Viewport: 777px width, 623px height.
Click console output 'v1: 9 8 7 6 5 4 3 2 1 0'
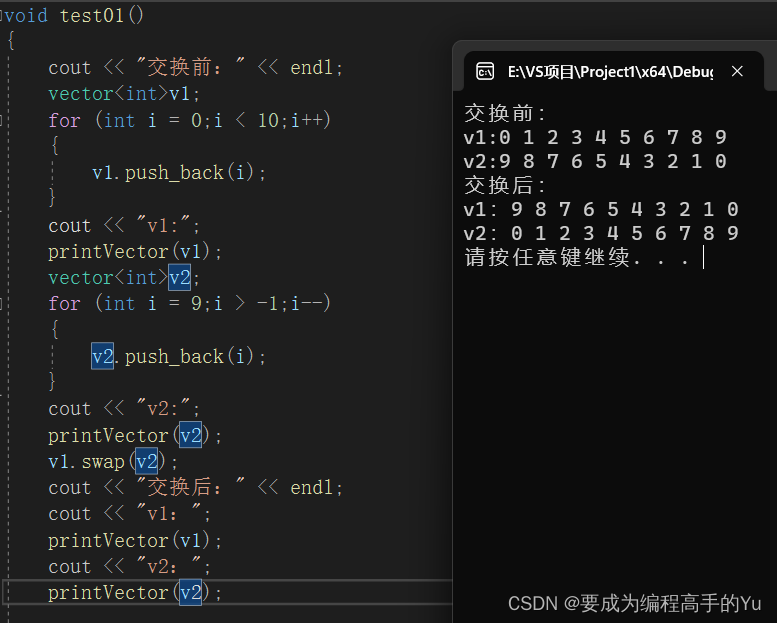coord(601,209)
